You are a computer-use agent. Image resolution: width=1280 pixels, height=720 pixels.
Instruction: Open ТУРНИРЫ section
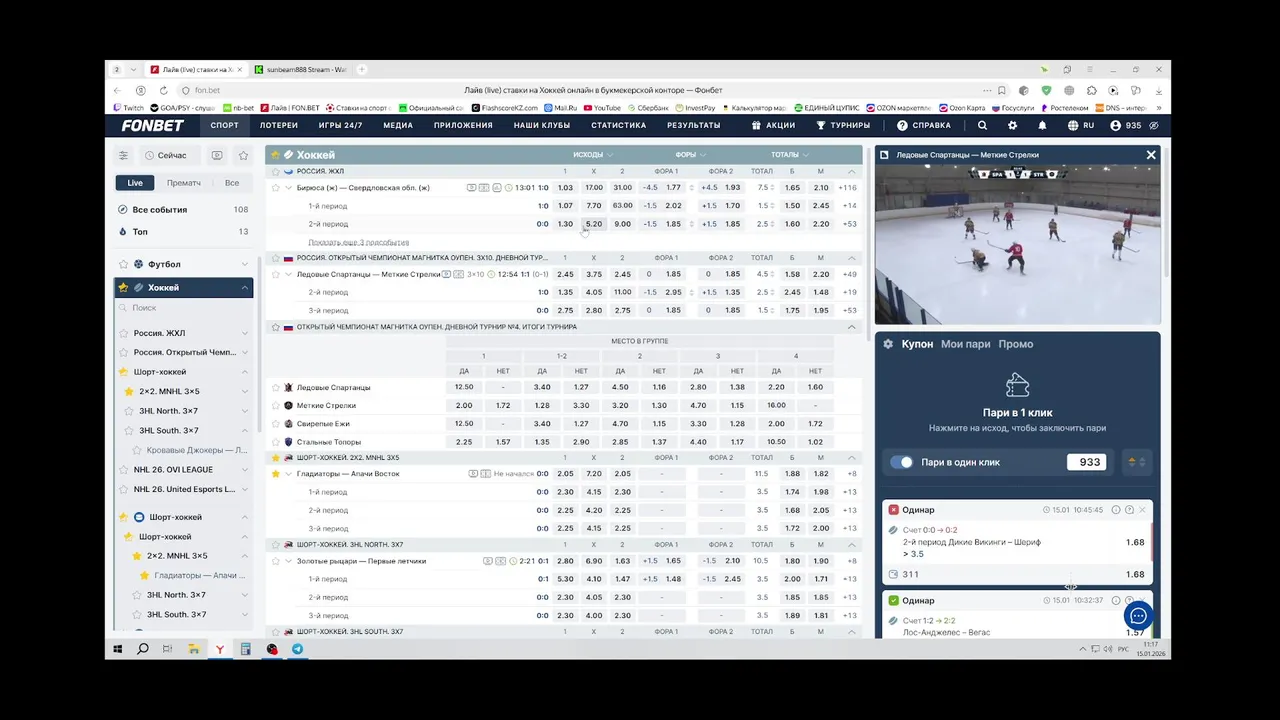tap(843, 125)
